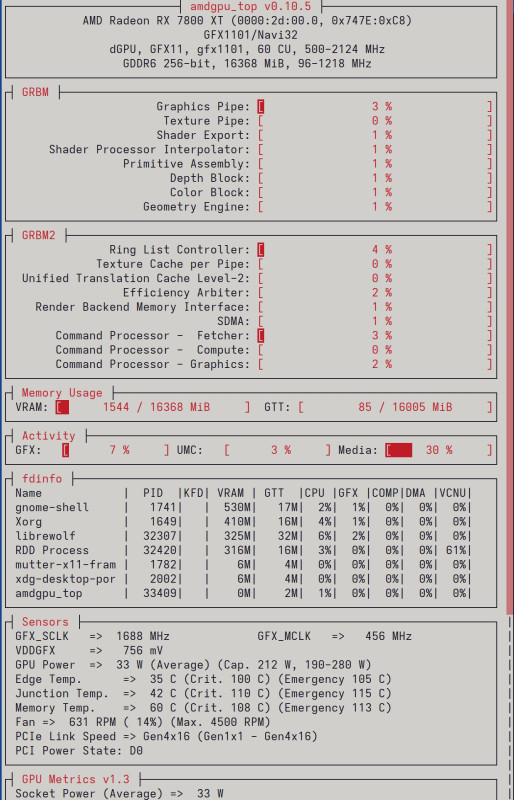Click the VDDGFX 756 mV reading
The height and width of the screenshot is (800, 514).
tap(89, 650)
